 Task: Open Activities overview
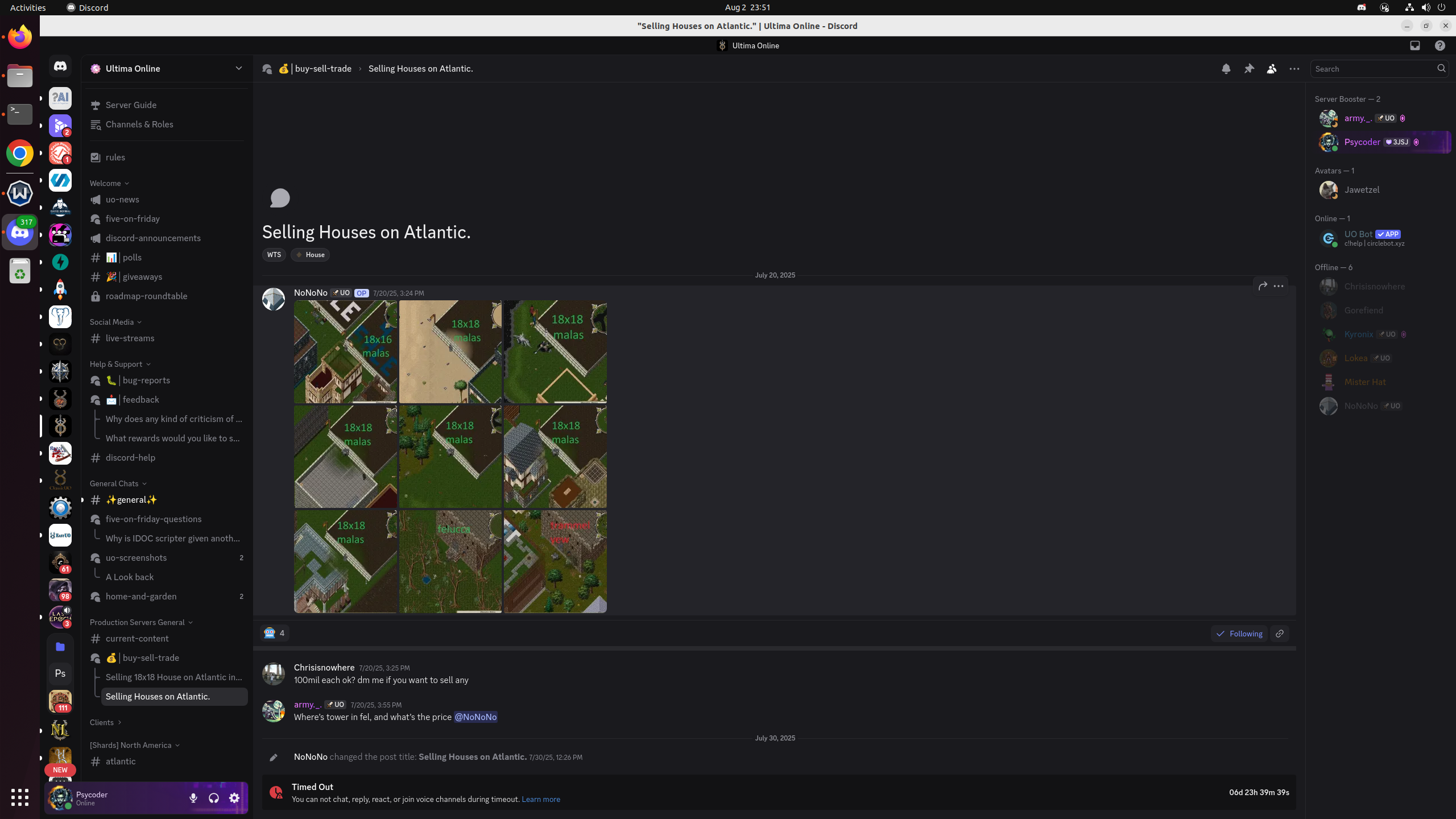pyautogui.click(x=28, y=7)
